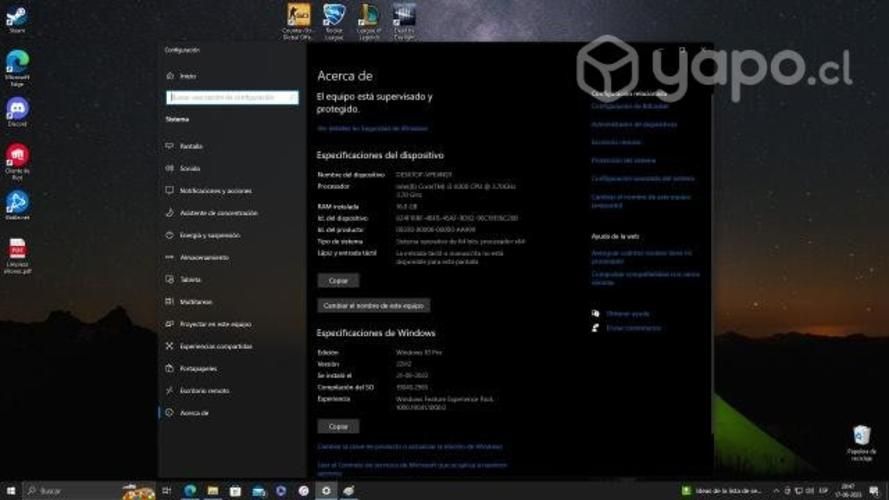This screenshot has width=889, height=500.
Task: Open Administrador de dispositivos link
Action: click(x=634, y=124)
